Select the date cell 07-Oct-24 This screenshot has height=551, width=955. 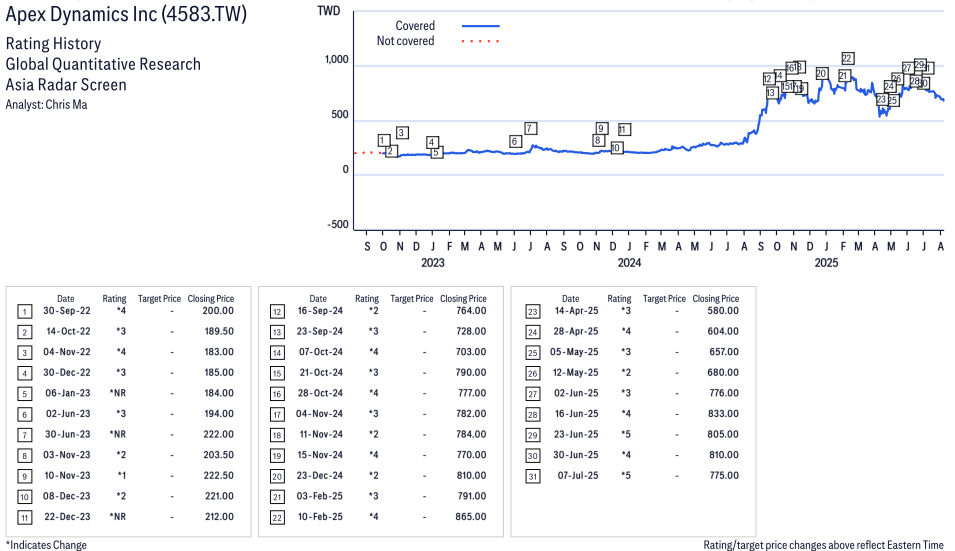pyautogui.click(x=320, y=352)
